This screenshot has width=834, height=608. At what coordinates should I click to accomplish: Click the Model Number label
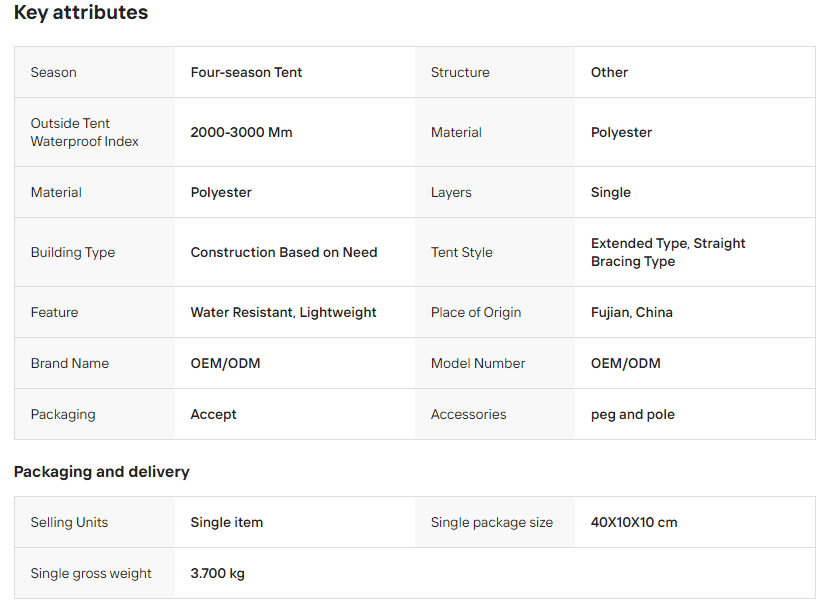tap(477, 363)
